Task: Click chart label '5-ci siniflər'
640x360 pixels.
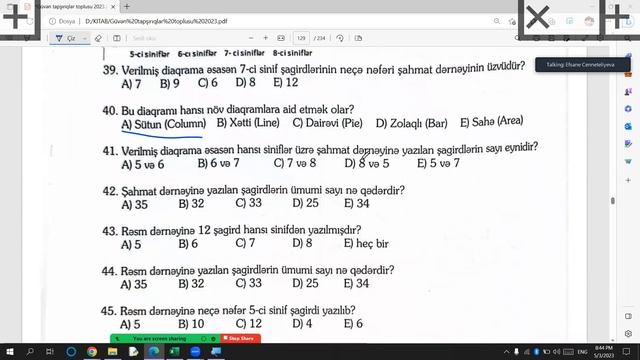Action: coord(149,54)
